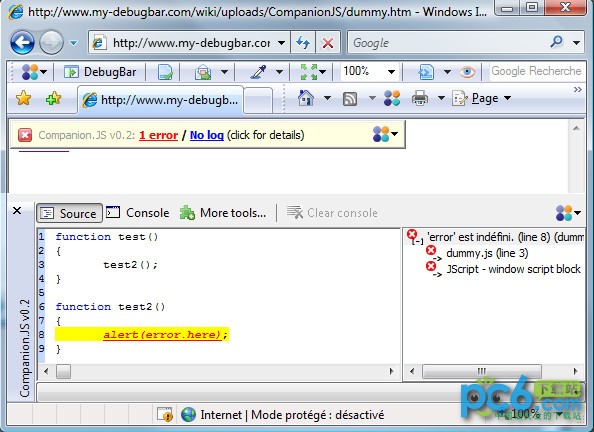Click the Internet zone globe icon

(188, 415)
